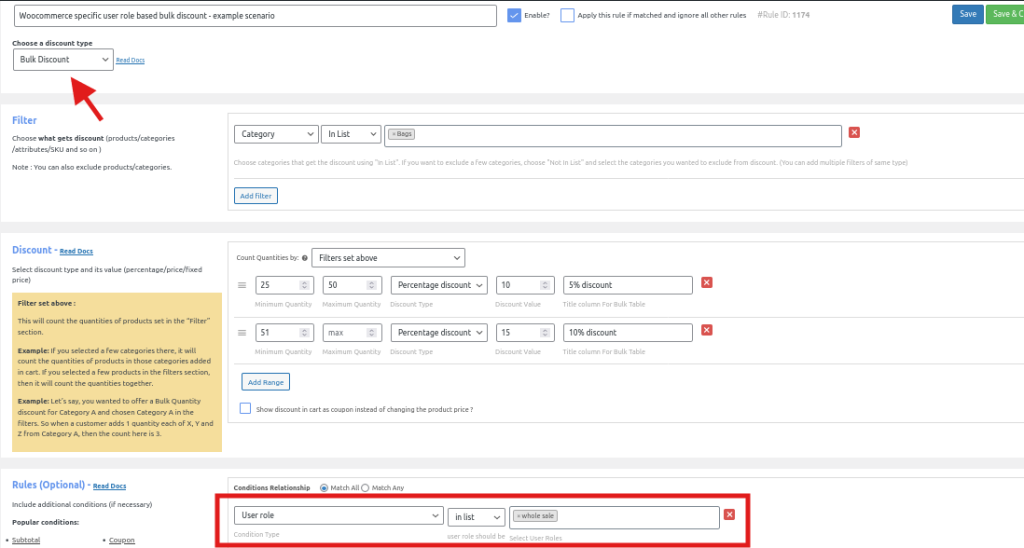Viewport: 1024px width, 548px height.
Task: Click the Subtotal popular condition link
Action: click(x=26, y=540)
